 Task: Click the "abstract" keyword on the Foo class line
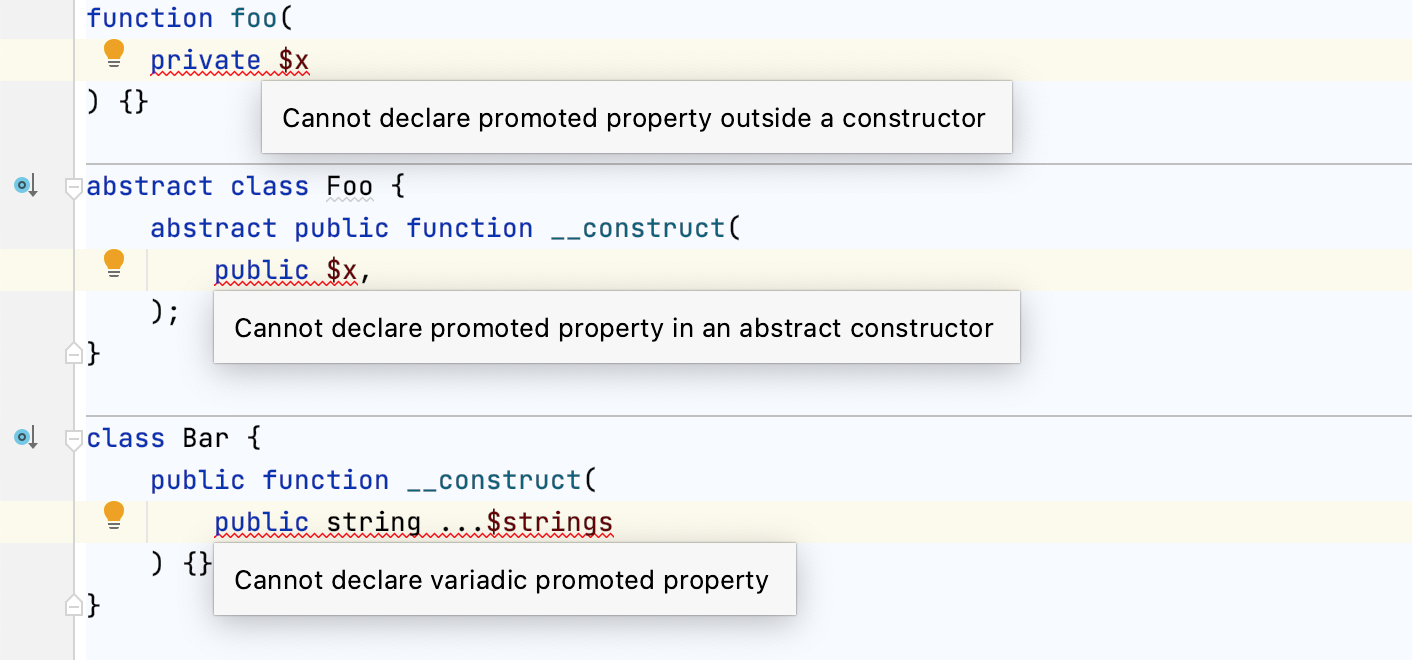(x=148, y=186)
